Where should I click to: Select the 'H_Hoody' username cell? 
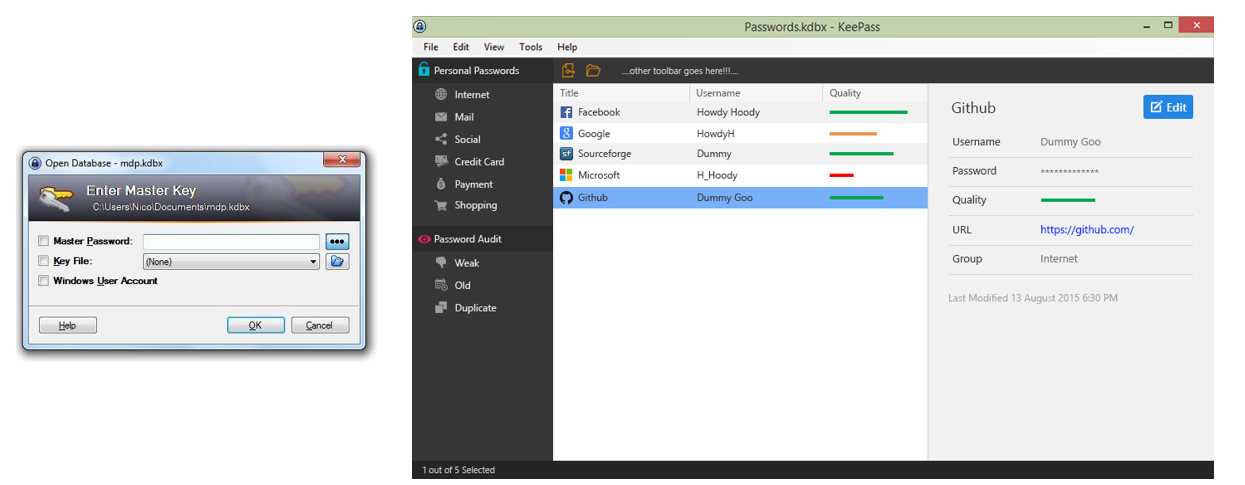point(717,175)
